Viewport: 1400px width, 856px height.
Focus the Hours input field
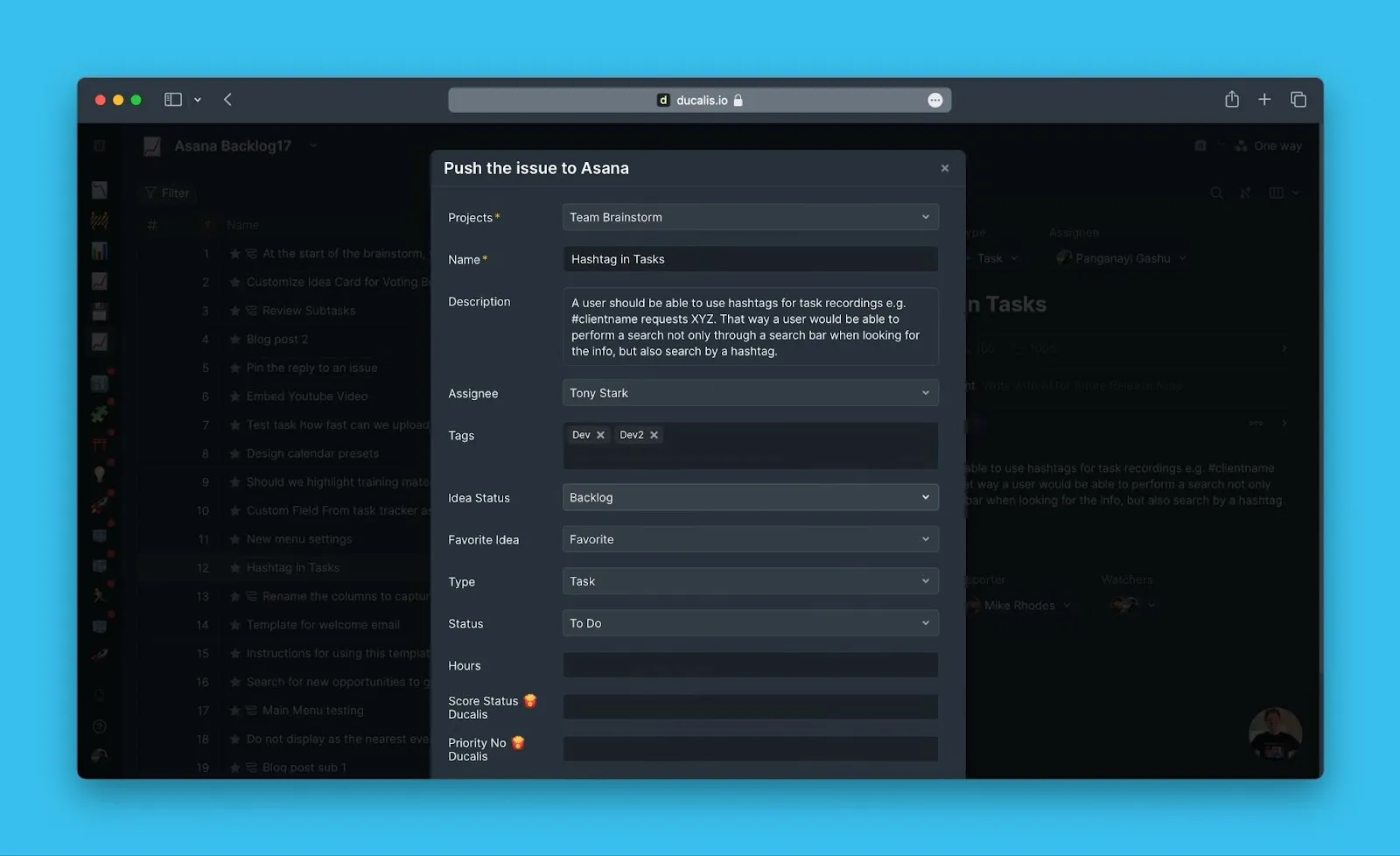pos(750,665)
